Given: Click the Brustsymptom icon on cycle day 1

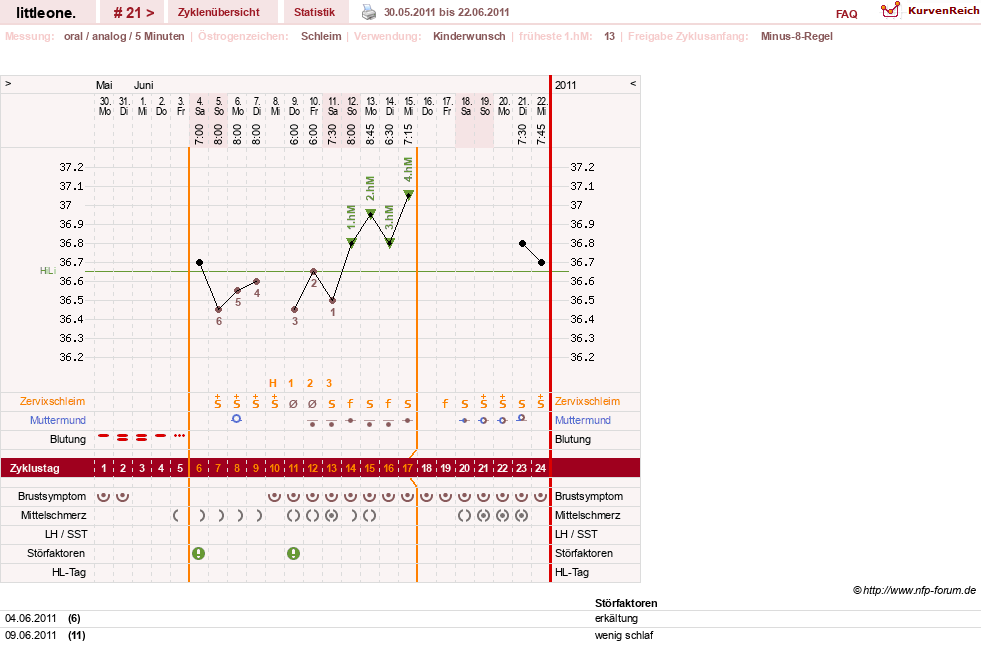Looking at the screenshot, I should pyautogui.click(x=104, y=496).
